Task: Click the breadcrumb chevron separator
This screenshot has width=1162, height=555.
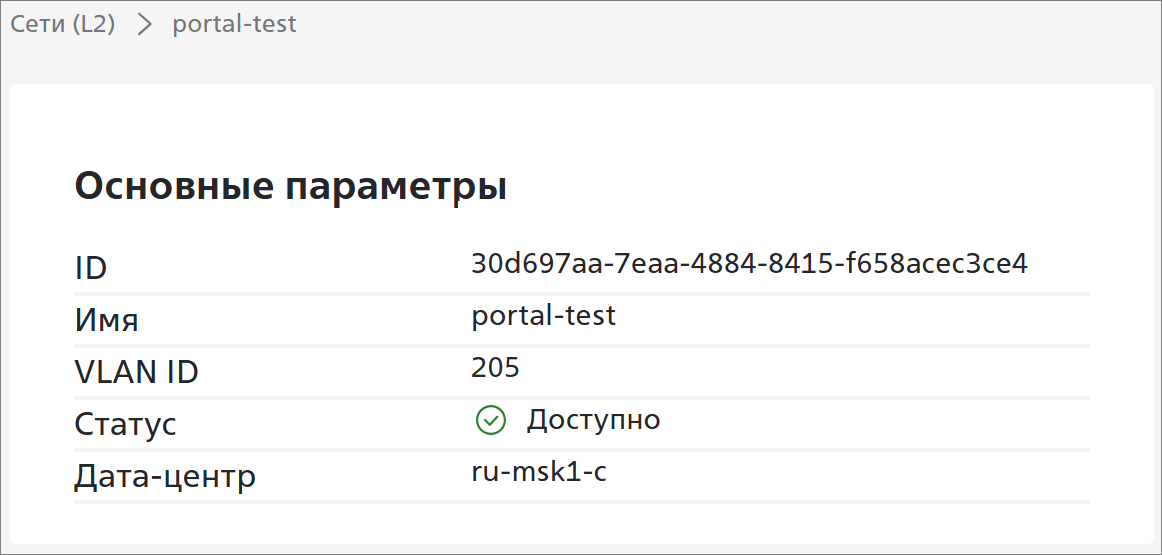Action: pyautogui.click(x=145, y=25)
